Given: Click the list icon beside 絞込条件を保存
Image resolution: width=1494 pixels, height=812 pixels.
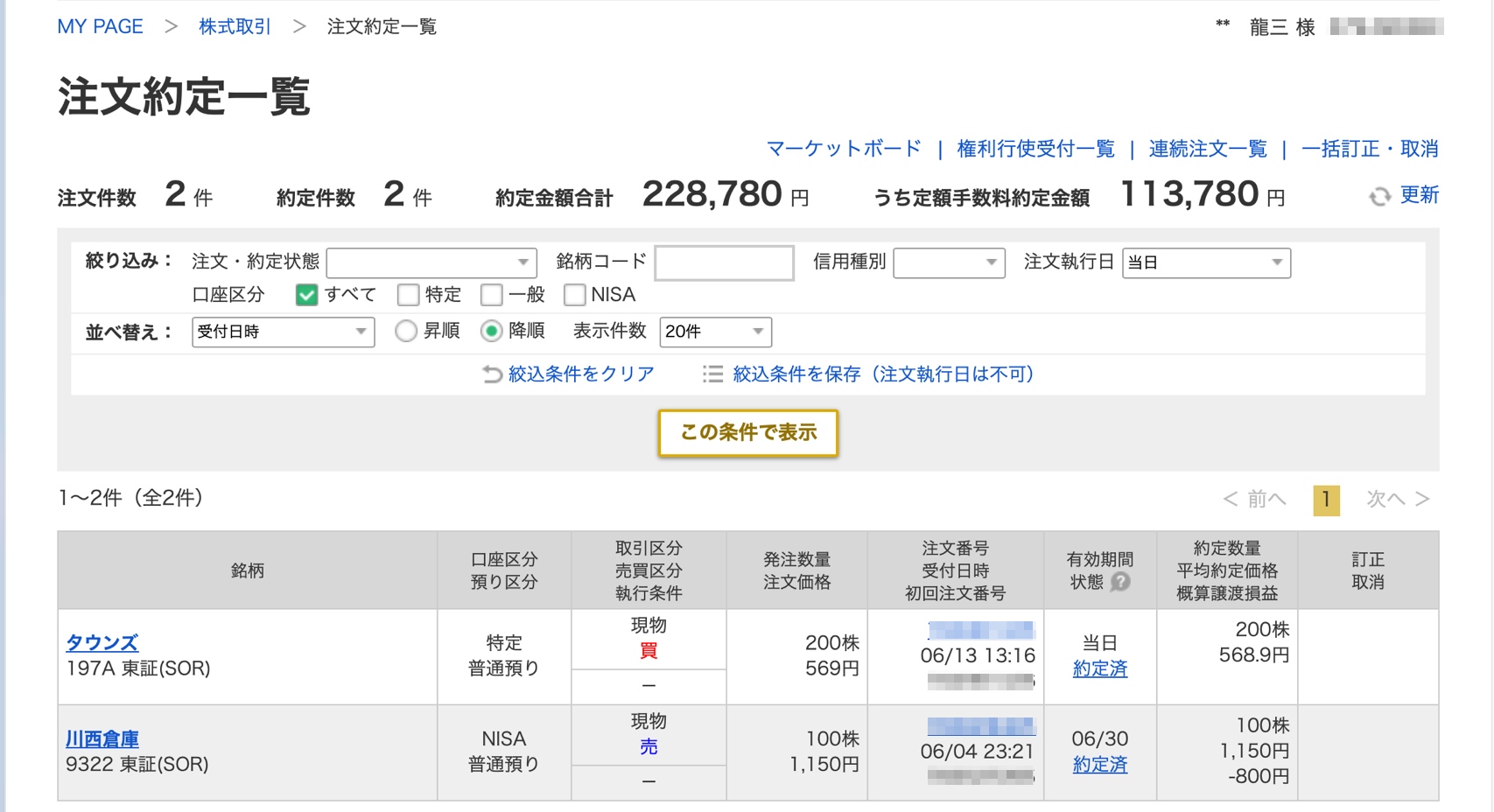Looking at the screenshot, I should (712, 374).
